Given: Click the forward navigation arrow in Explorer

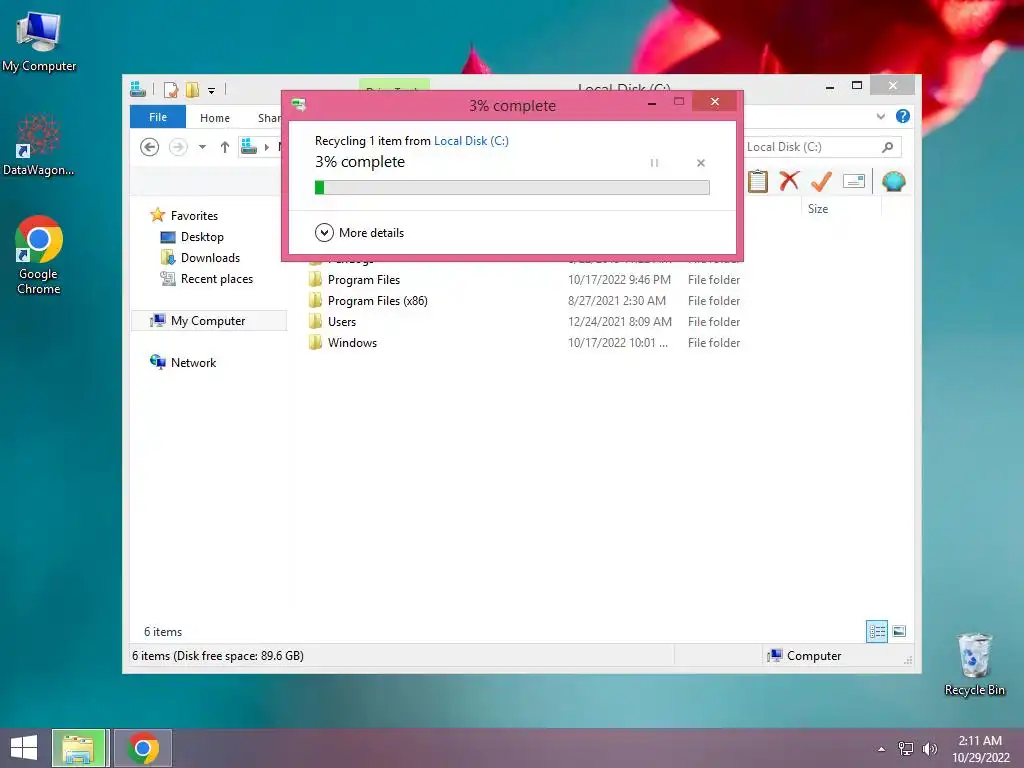Looking at the screenshot, I should (178, 147).
